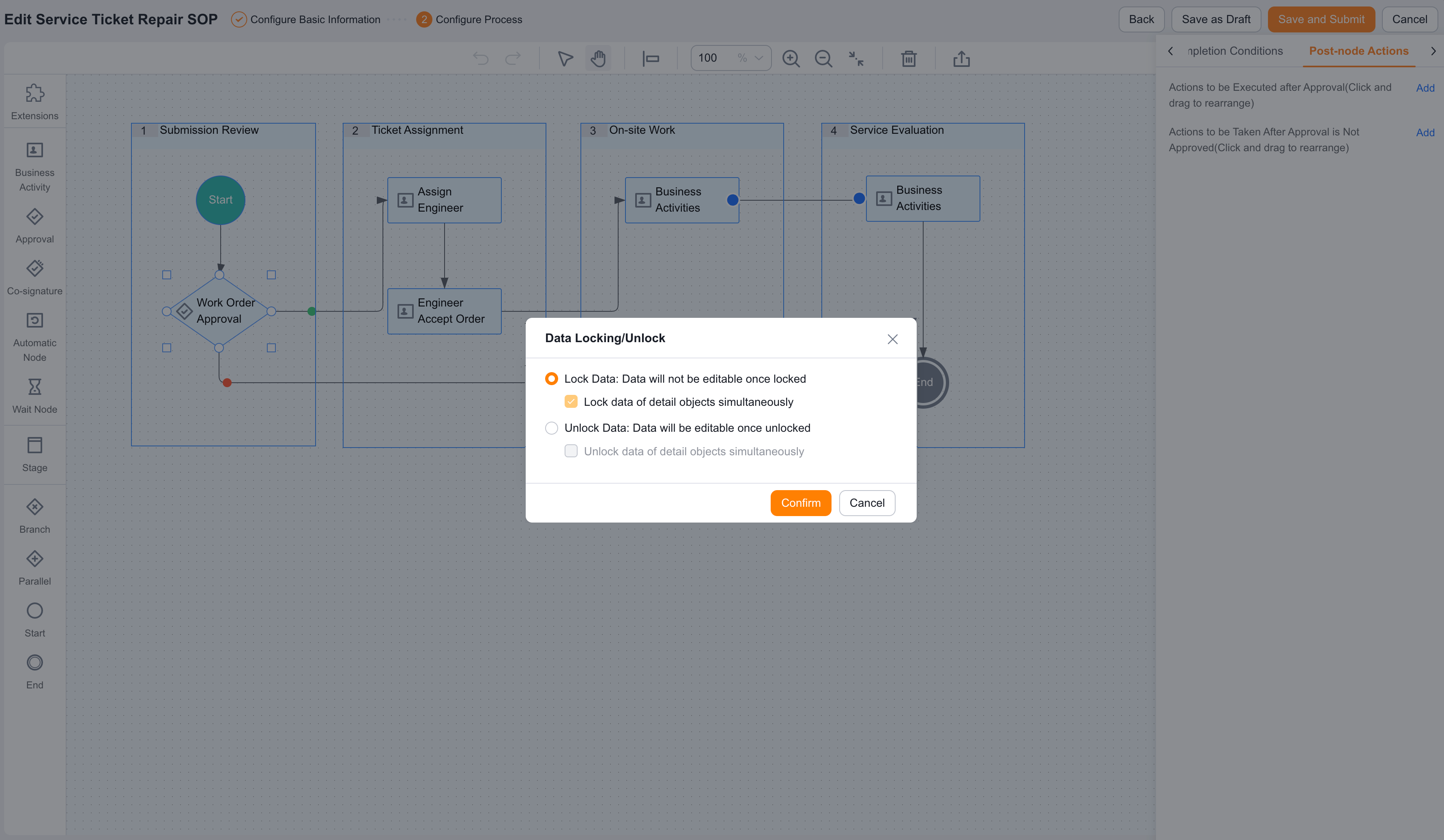Viewport: 1444px width, 840px height.
Task: Click the export share icon
Action: point(962,58)
